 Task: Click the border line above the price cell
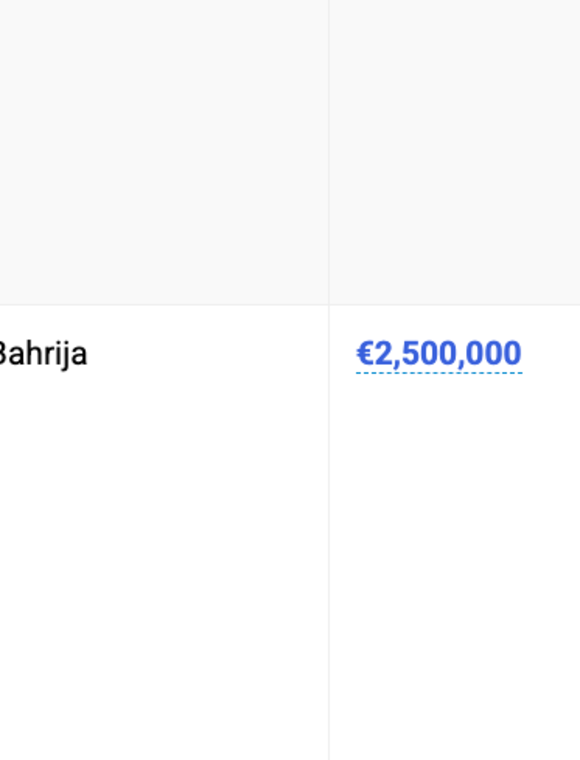[455, 305]
